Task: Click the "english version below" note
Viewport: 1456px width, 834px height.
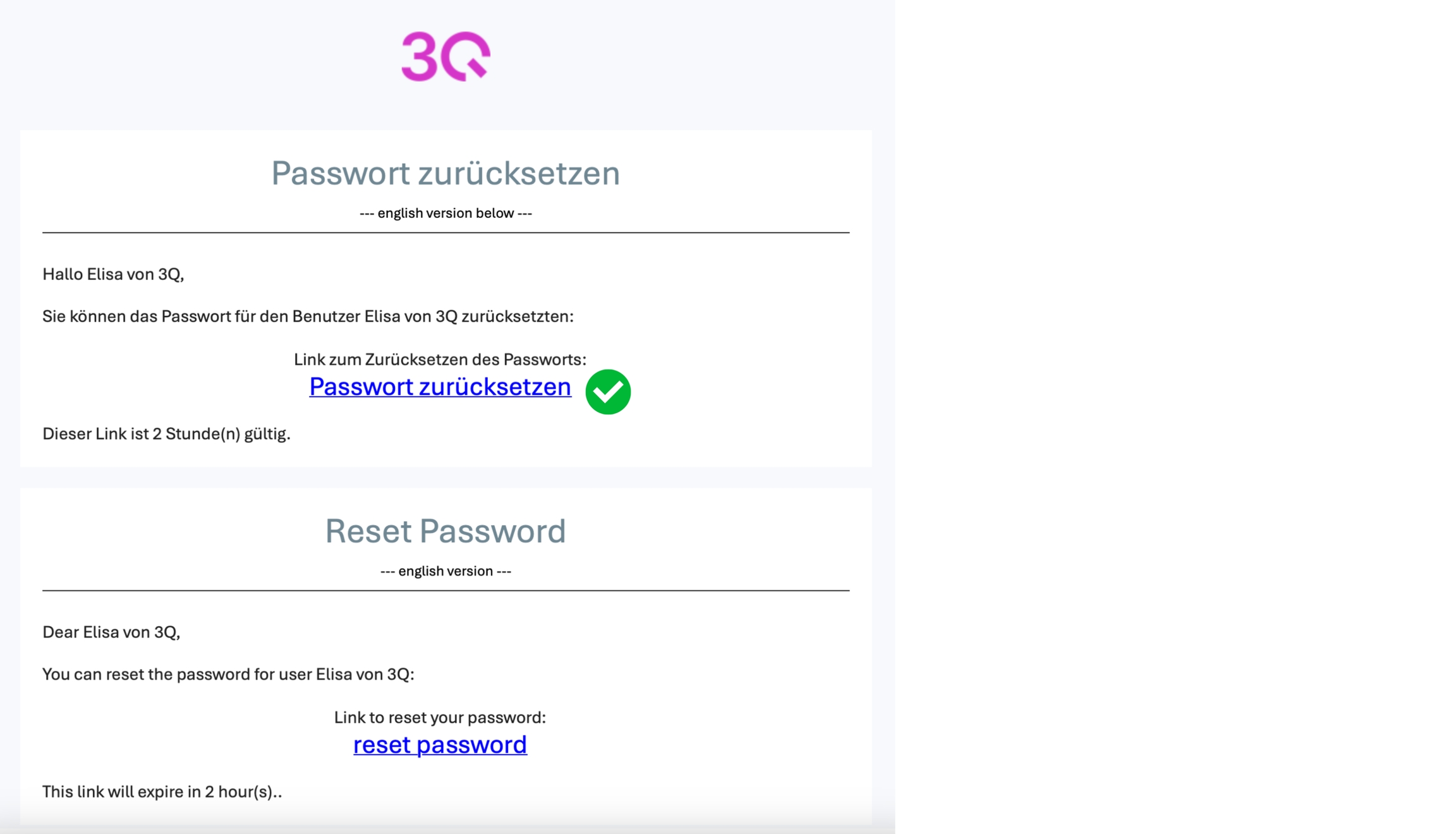Action: pyautogui.click(x=446, y=214)
